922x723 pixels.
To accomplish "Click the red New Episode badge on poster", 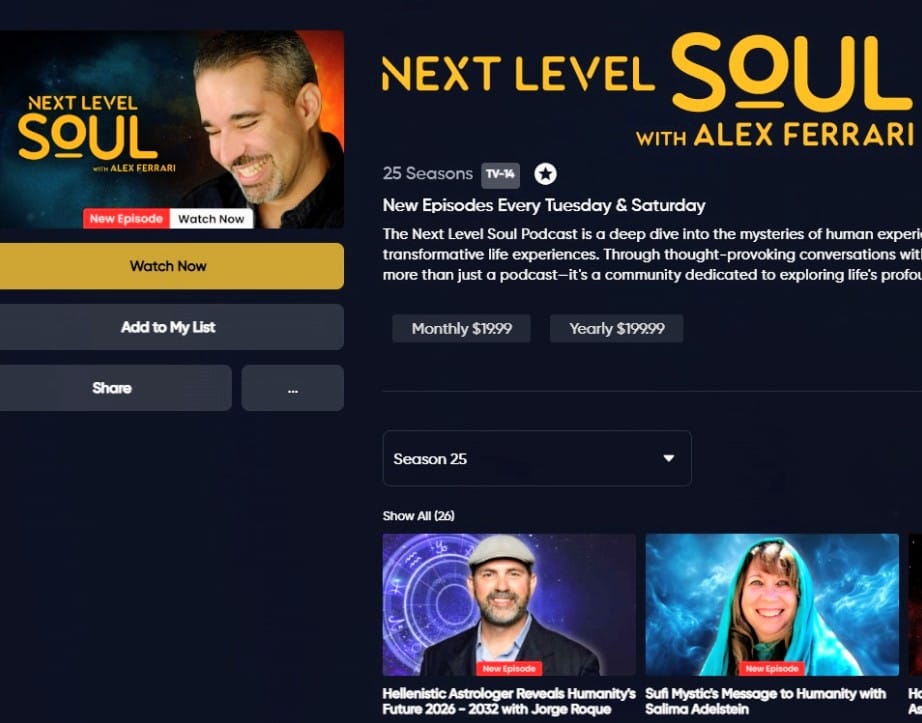I will click(x=126, y=219).
